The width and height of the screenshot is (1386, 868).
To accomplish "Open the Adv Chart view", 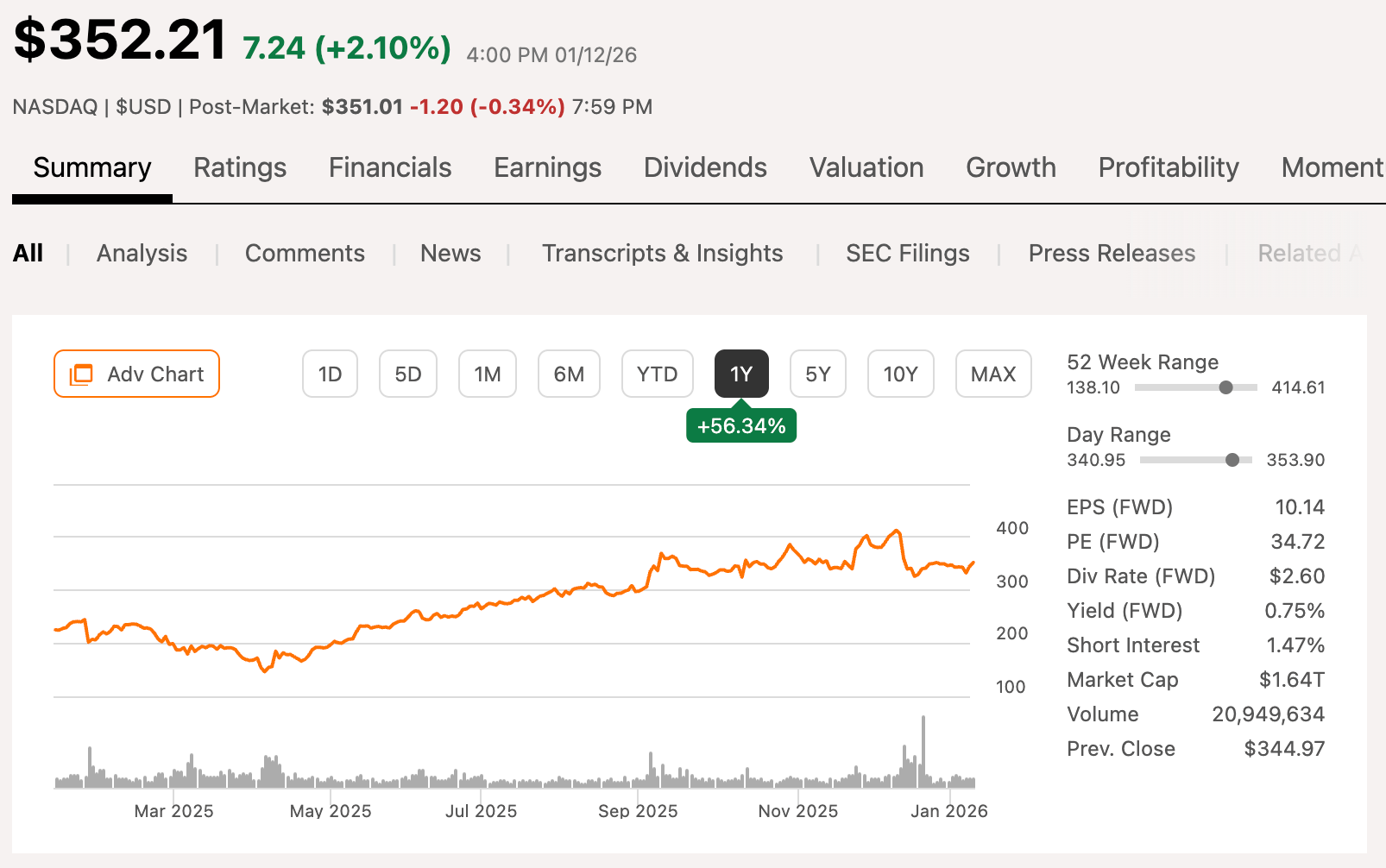I will 135,374.
